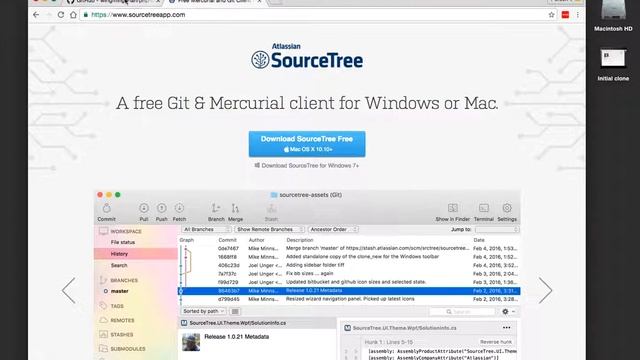This screenshot has width=640, height=360.
Task: Select the Release 1.0.21 Metadata commit row
Action: [x=349, y=291]
